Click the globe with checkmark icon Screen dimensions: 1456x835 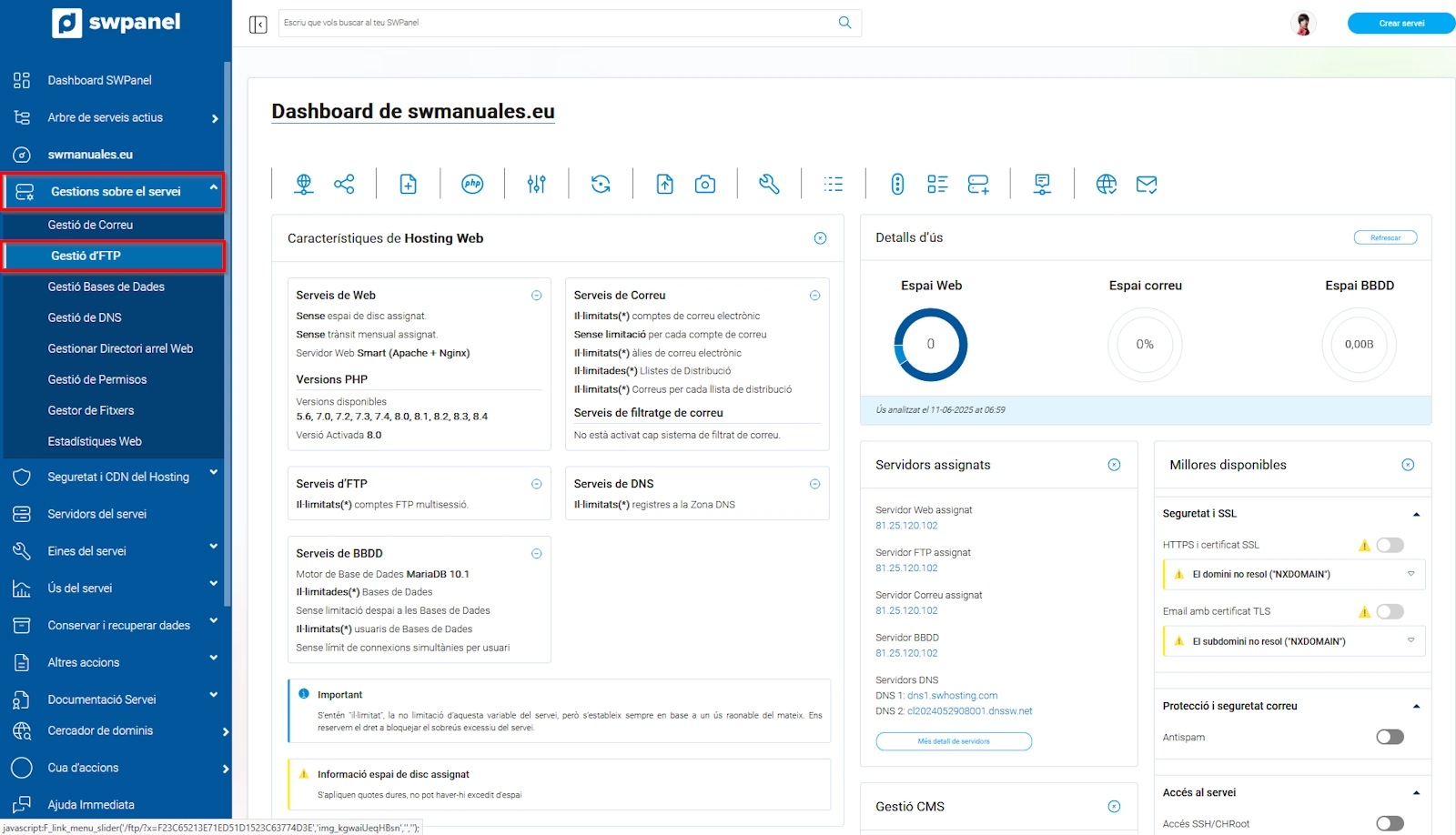(1107, 184)
